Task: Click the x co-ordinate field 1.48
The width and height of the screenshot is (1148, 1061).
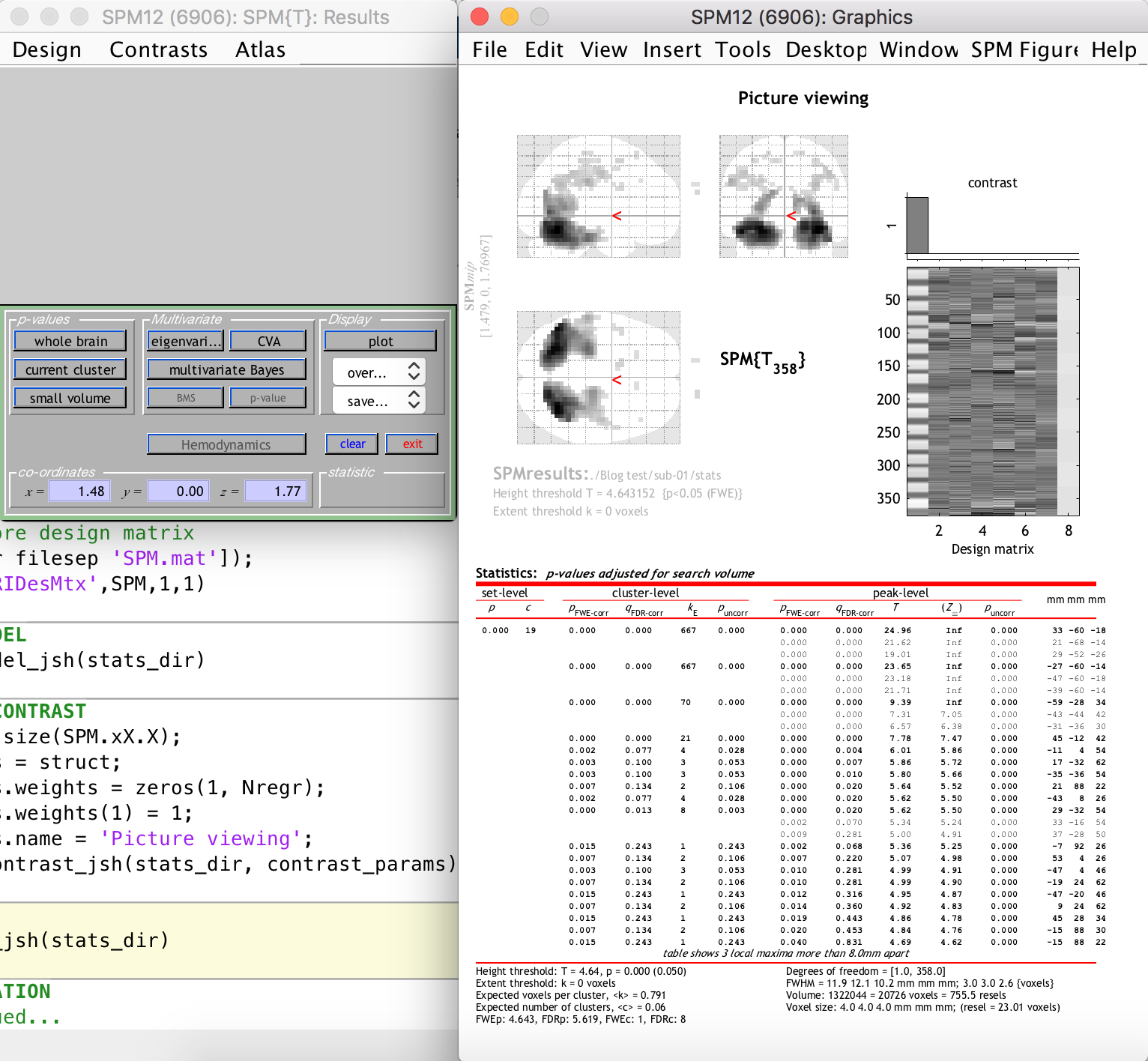Action: point(79,491)
